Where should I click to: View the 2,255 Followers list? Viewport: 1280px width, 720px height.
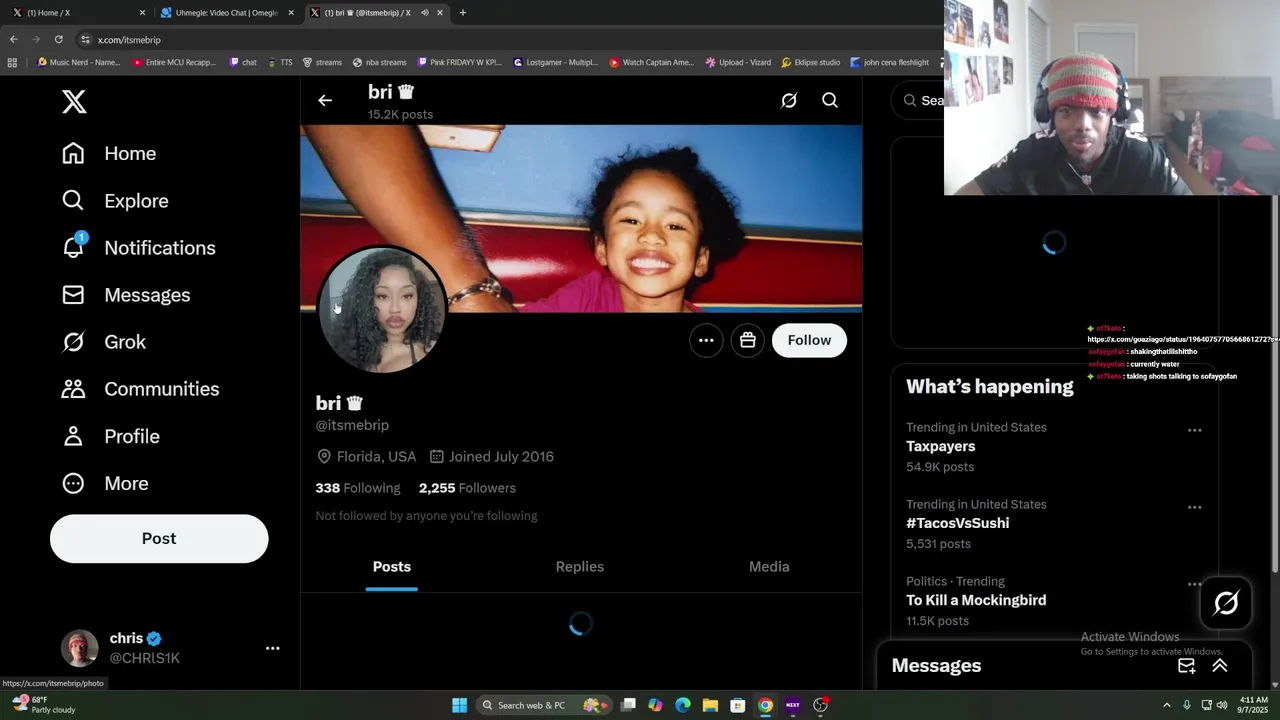467,488
